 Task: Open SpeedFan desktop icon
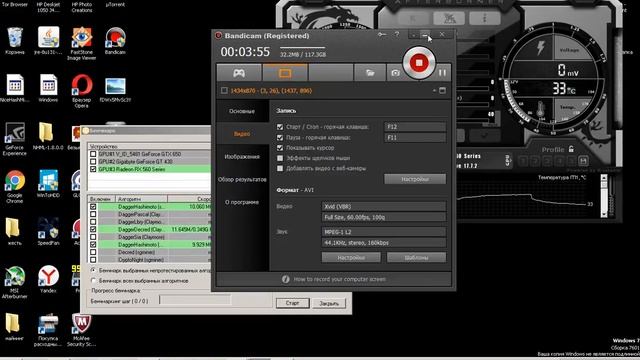pos(48,231)
